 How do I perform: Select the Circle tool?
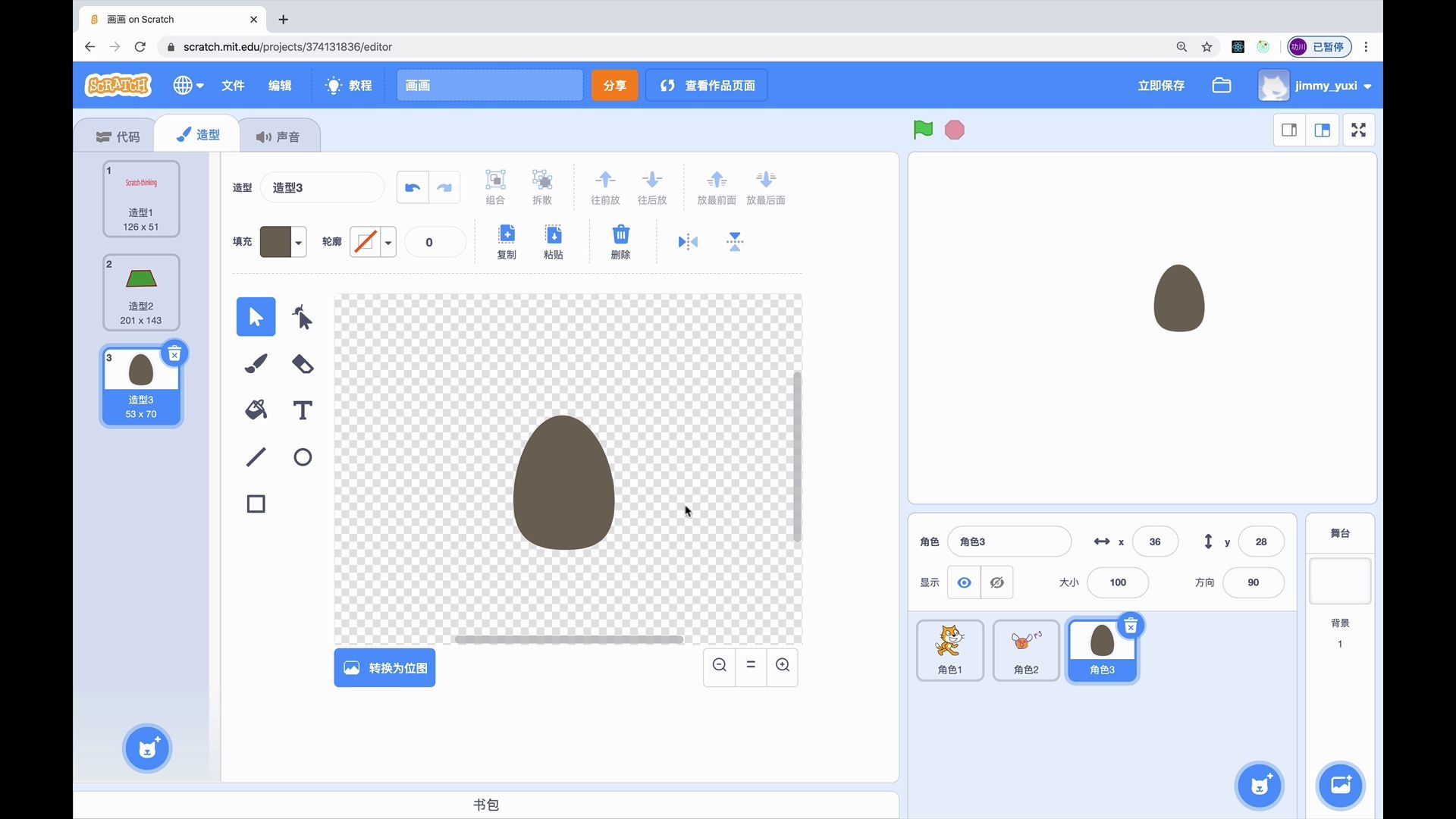[303, 457]
